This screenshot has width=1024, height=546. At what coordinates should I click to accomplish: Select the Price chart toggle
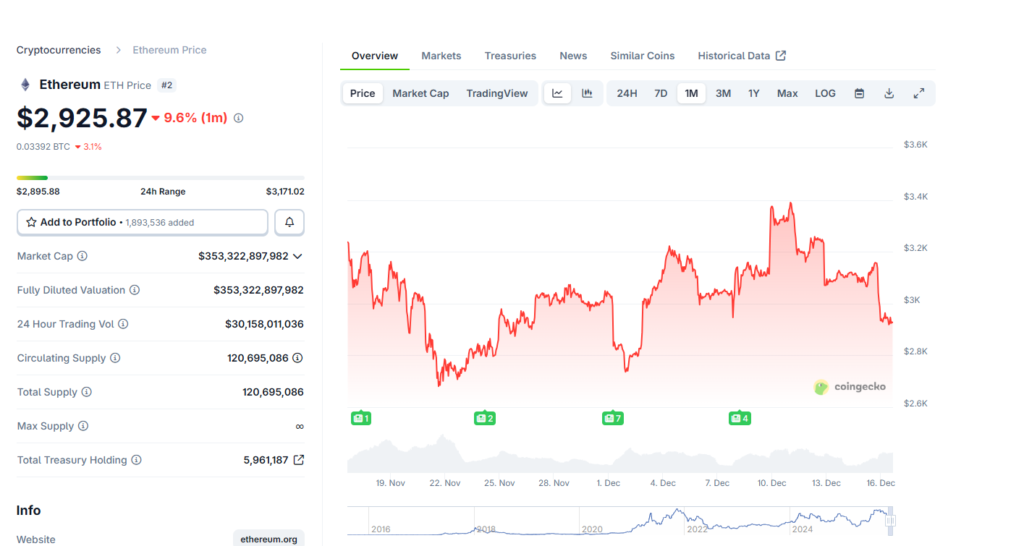pyautogui.click(x=362, y=93)
